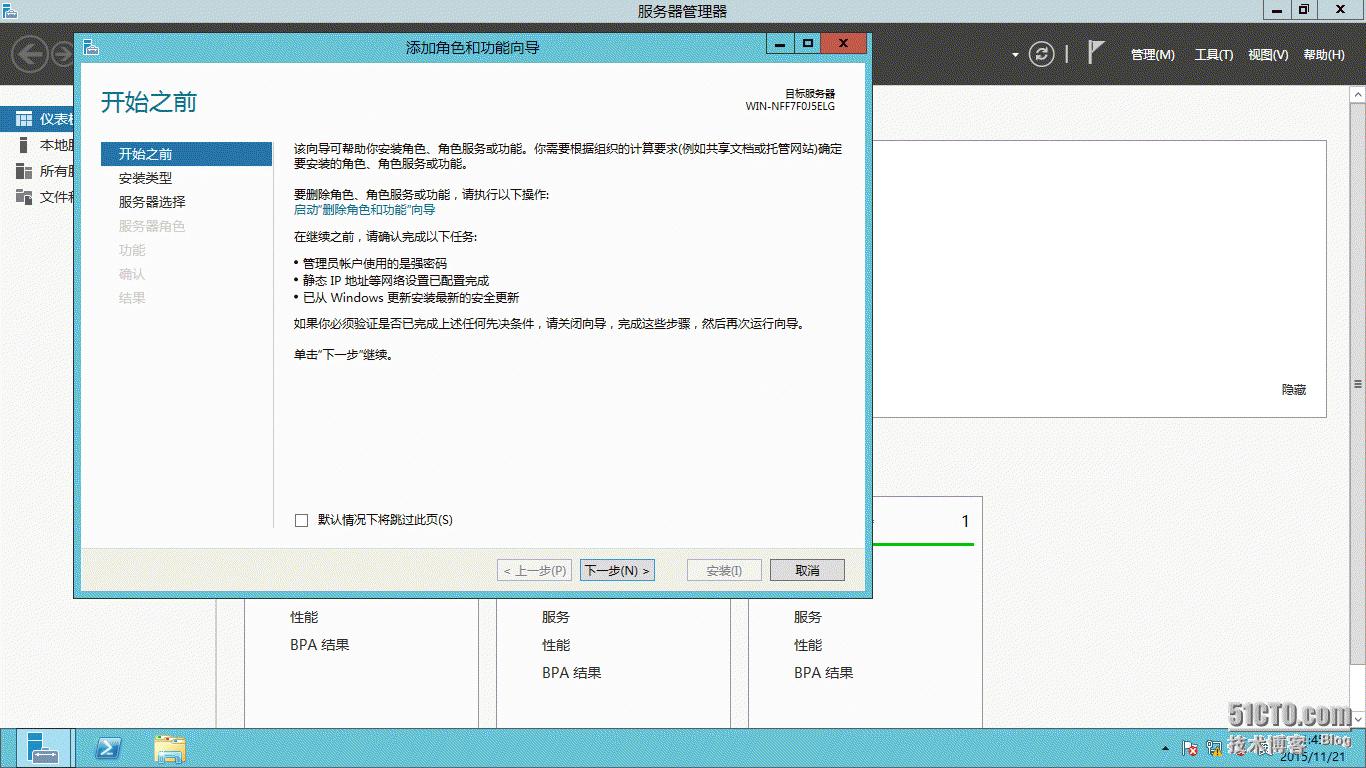The image size is (1366, 768).
Task: Click the 下一步(N) button in the wizard
Action: coord(617,570)
